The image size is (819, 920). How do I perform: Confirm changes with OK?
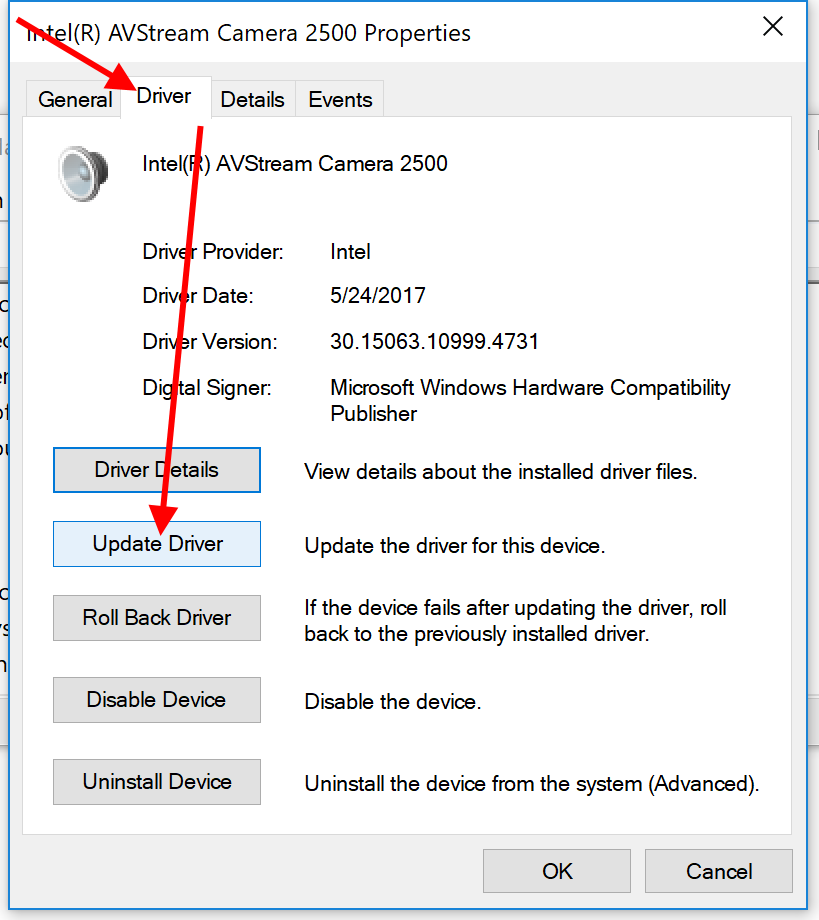556,870
